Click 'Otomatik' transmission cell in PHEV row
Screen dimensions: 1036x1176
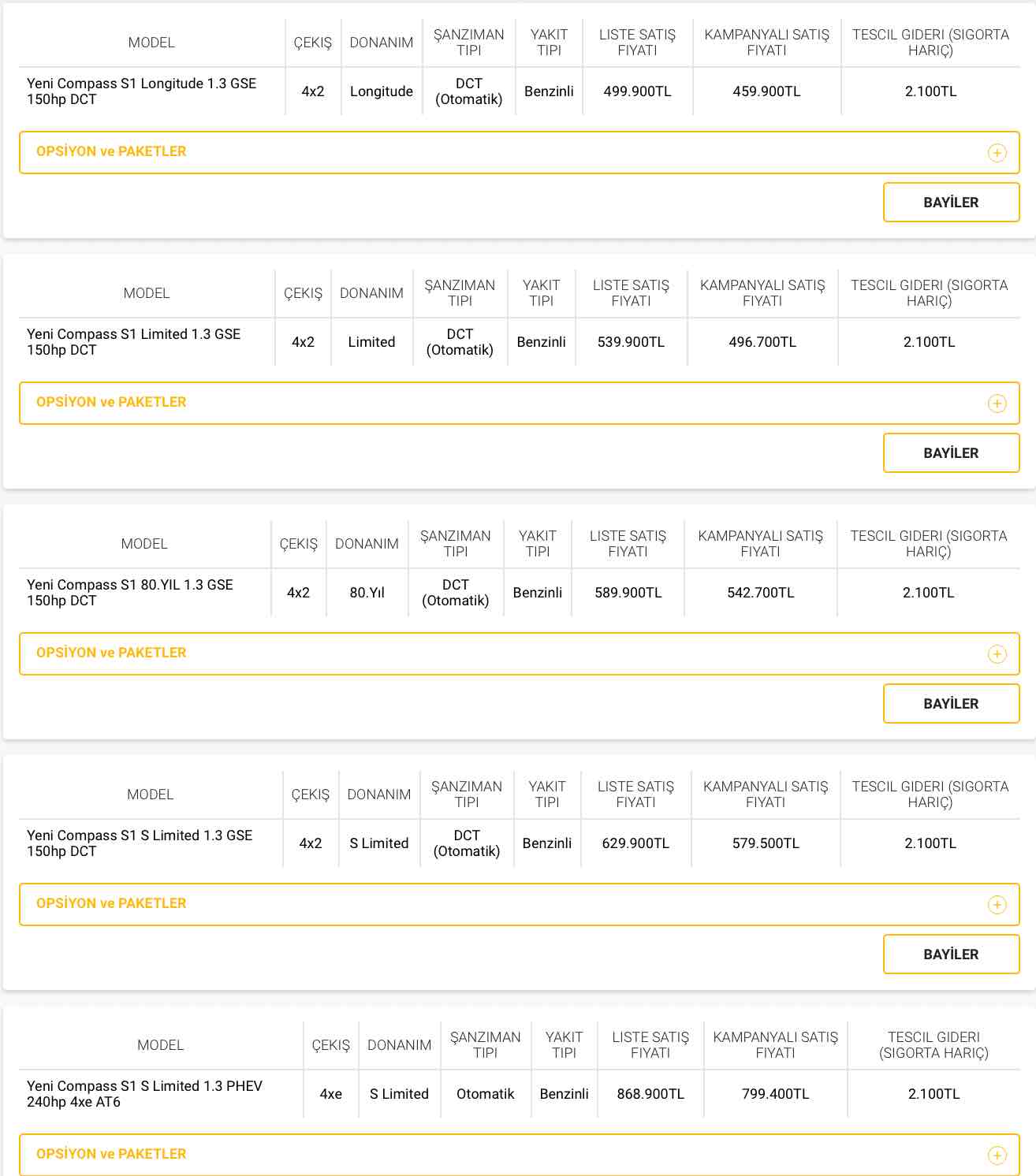click(x=485, y=1094)
